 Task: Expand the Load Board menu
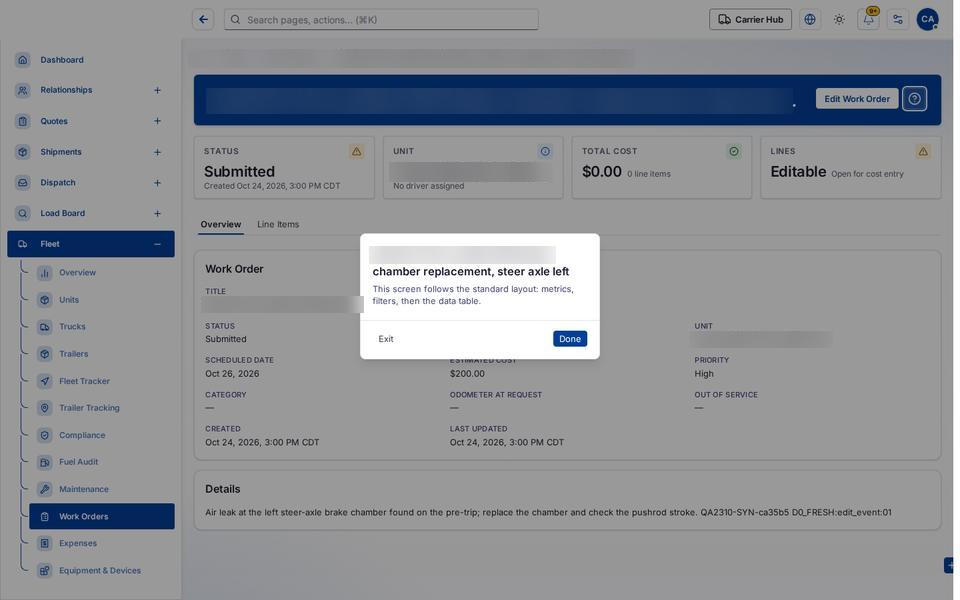click(x=157, y=213)
